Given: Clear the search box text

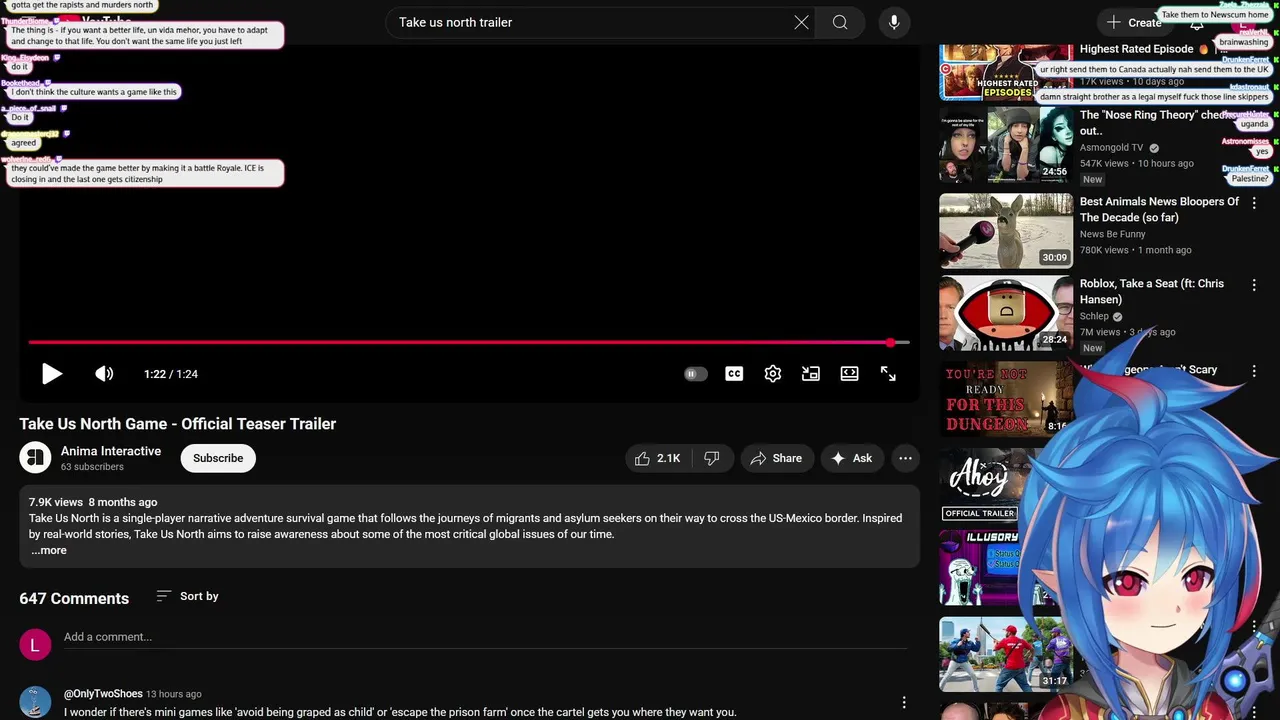Looking at the screenshot, I should (x=801, y=22).
